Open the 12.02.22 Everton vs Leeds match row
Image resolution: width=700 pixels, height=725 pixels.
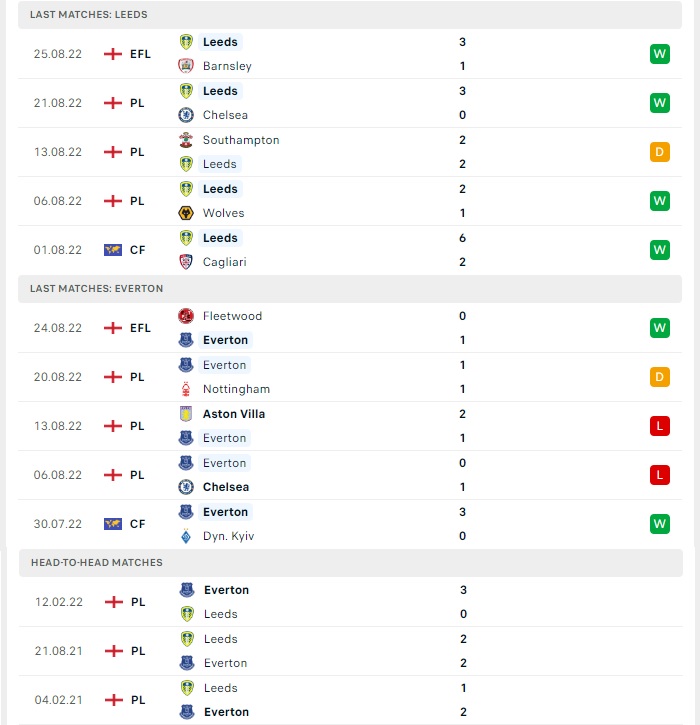click(x=350, y=602)
